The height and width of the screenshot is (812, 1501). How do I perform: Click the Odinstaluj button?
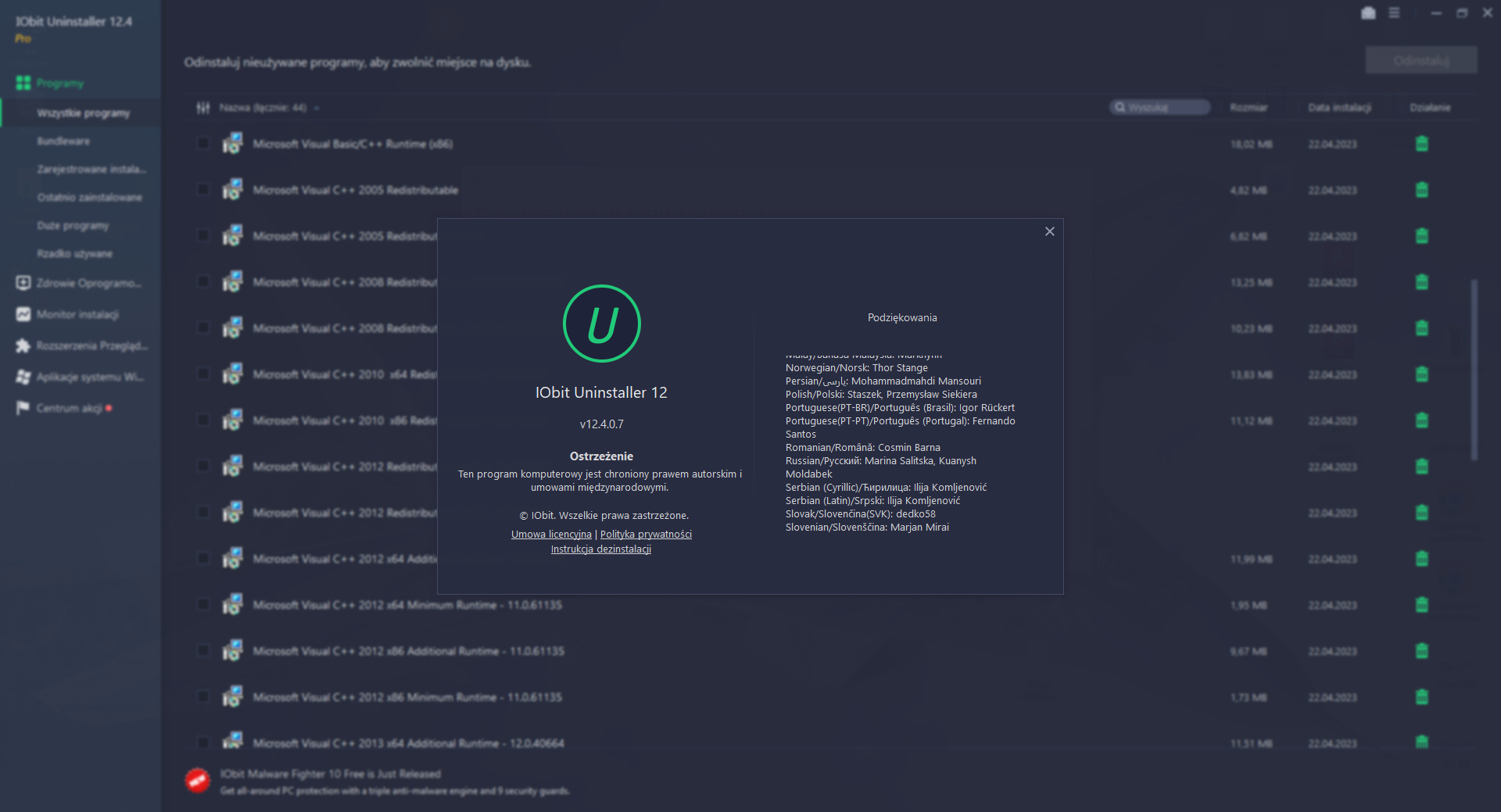(x=1421, y=60)
